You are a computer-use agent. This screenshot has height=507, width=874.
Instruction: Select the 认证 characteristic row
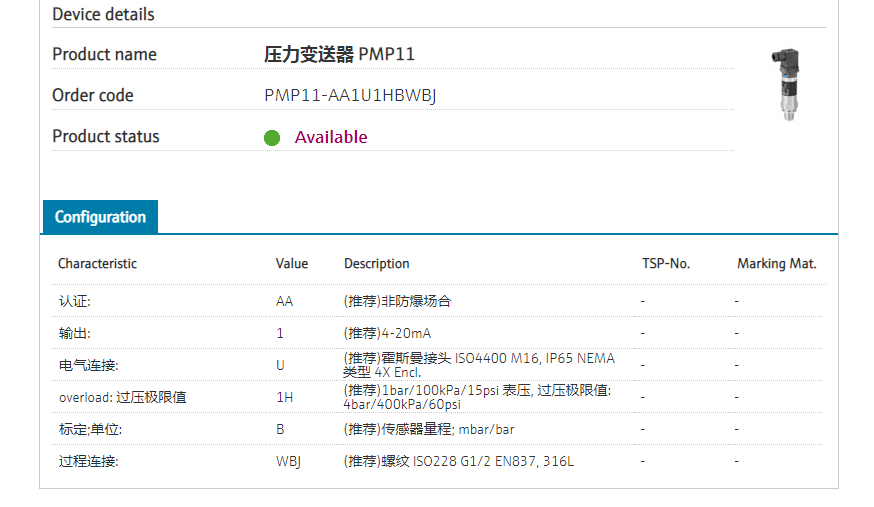point(74,301)
